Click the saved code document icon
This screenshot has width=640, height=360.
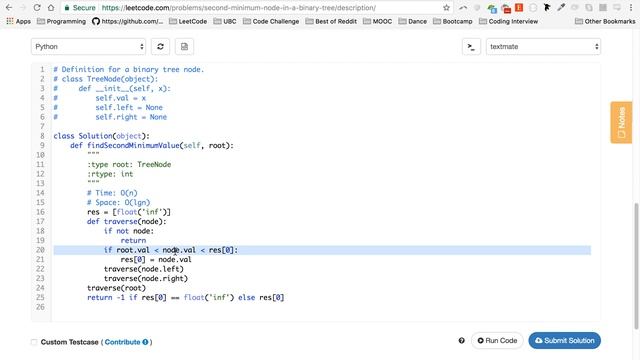[x=184, y=47]
